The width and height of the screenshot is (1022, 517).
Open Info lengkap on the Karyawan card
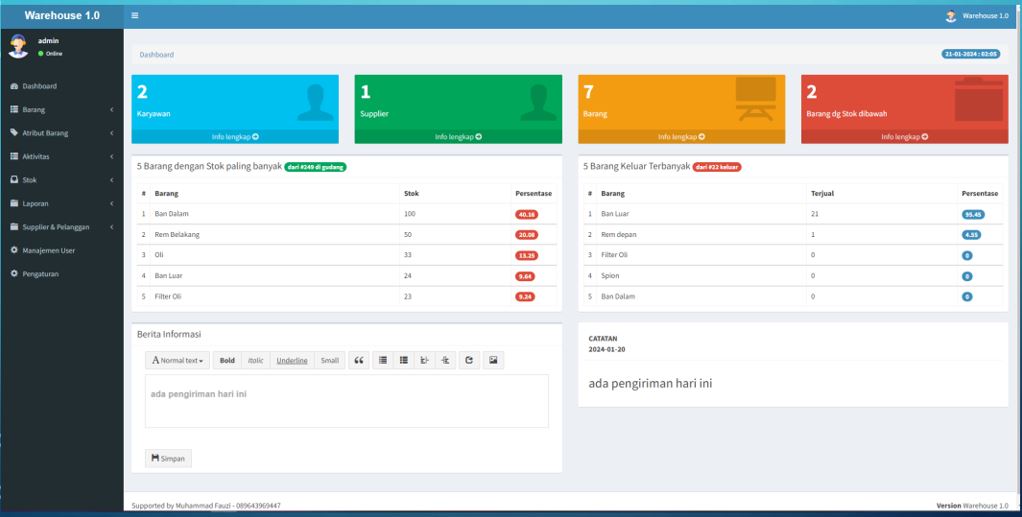click(235, 137)
